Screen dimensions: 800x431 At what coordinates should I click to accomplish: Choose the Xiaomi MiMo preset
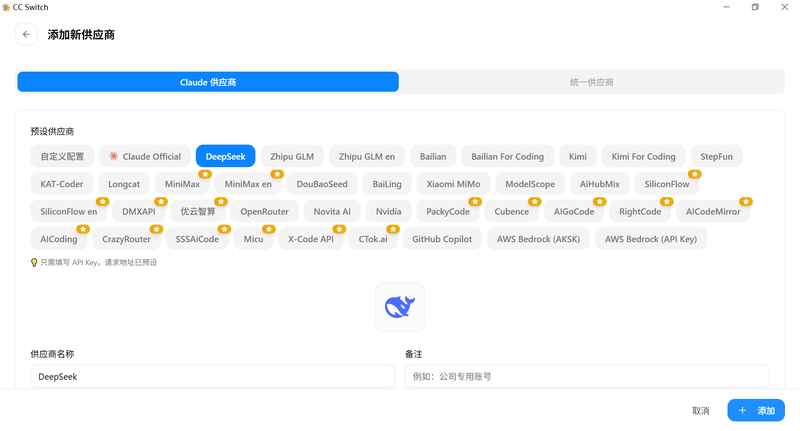pyautogui.click(x=453, y=184)
